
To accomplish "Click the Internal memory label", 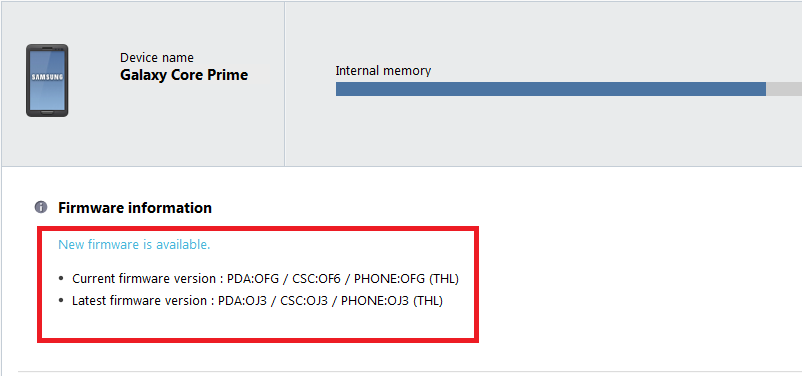I will point(383,71).
